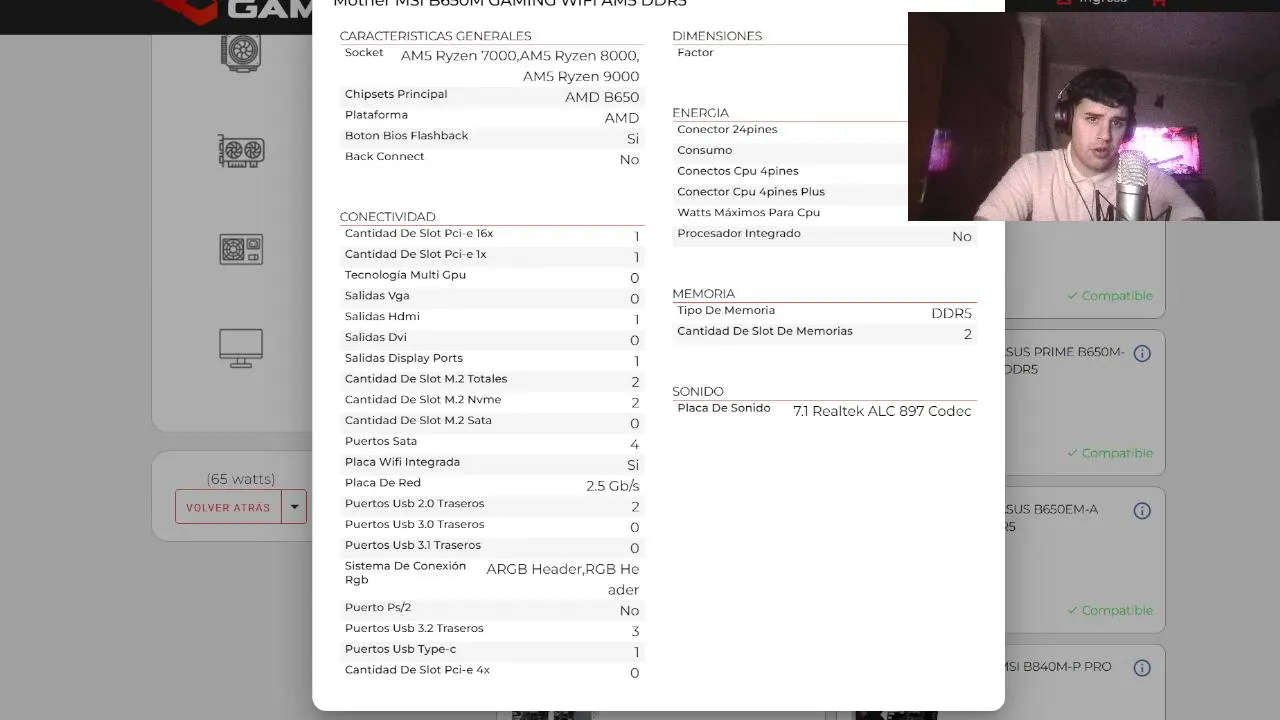Open info icon on ASUS PRIME B650M card

(x=1142, y=353)
